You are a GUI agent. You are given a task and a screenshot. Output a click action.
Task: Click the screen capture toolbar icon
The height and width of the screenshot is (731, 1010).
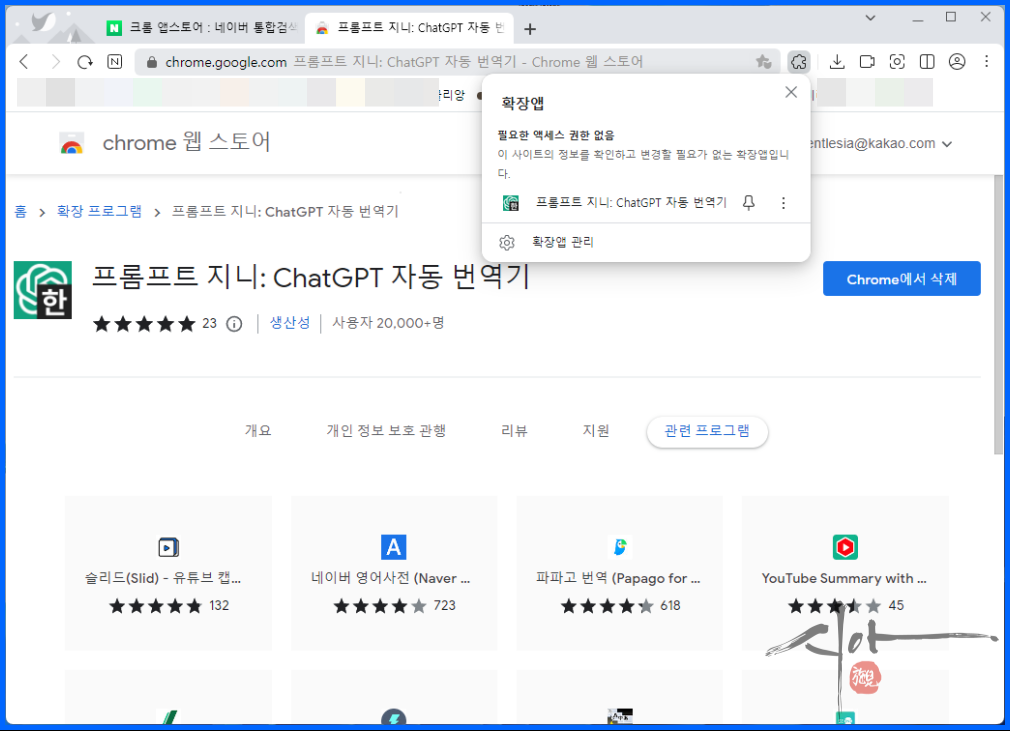(x=897, y=62)
